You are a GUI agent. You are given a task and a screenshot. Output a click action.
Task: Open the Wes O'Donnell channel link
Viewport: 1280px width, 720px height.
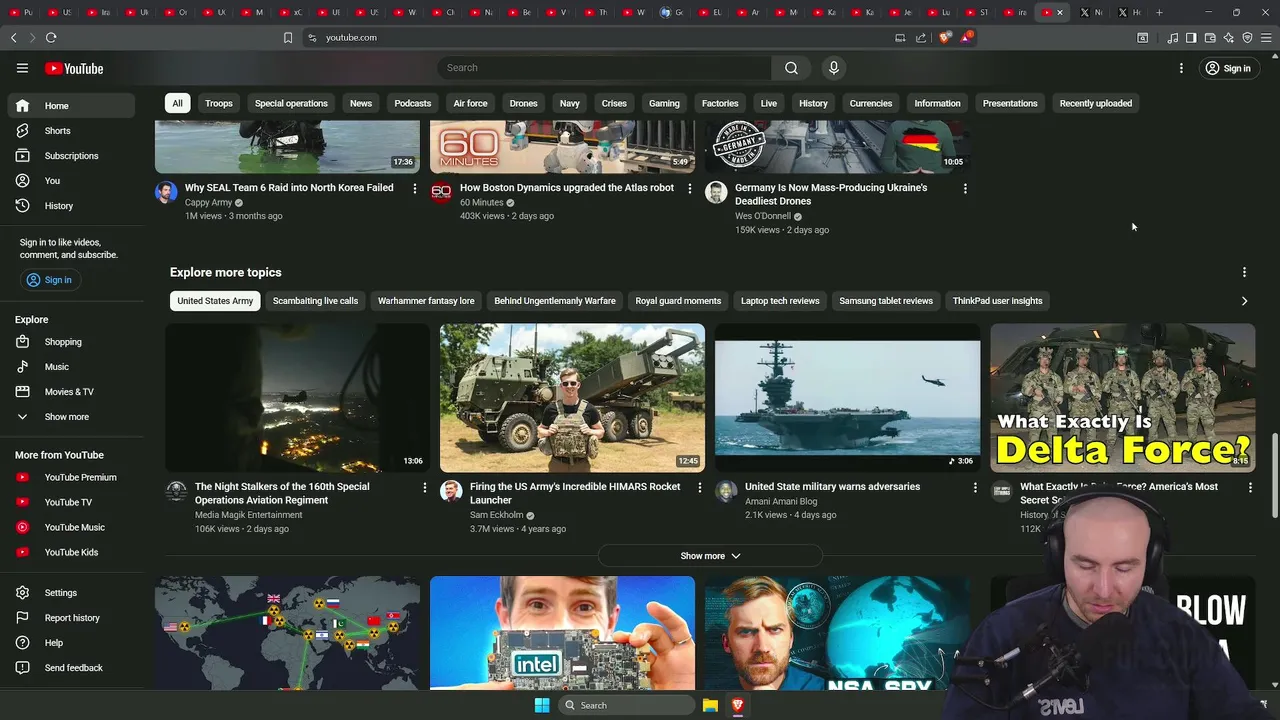[763, 216]
